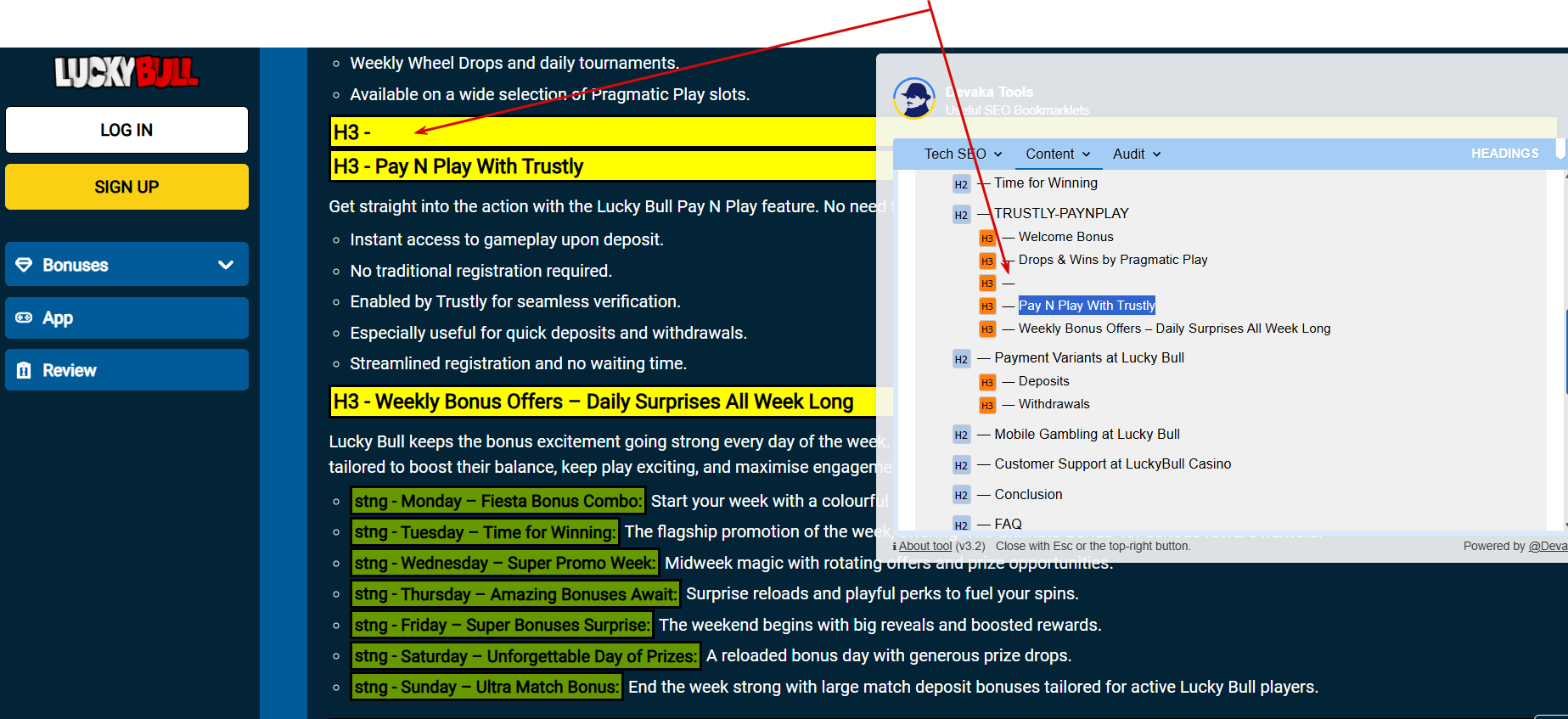Select Conclusion heading entry
Viewport: 1568px width, 719px height.
[1028, 494]
